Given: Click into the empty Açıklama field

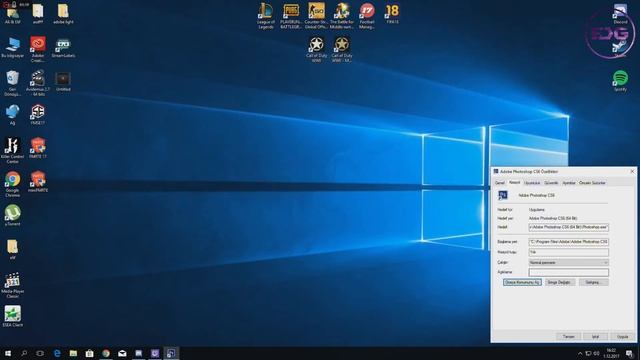Looking at the screenshot, I should coord(569,272).
